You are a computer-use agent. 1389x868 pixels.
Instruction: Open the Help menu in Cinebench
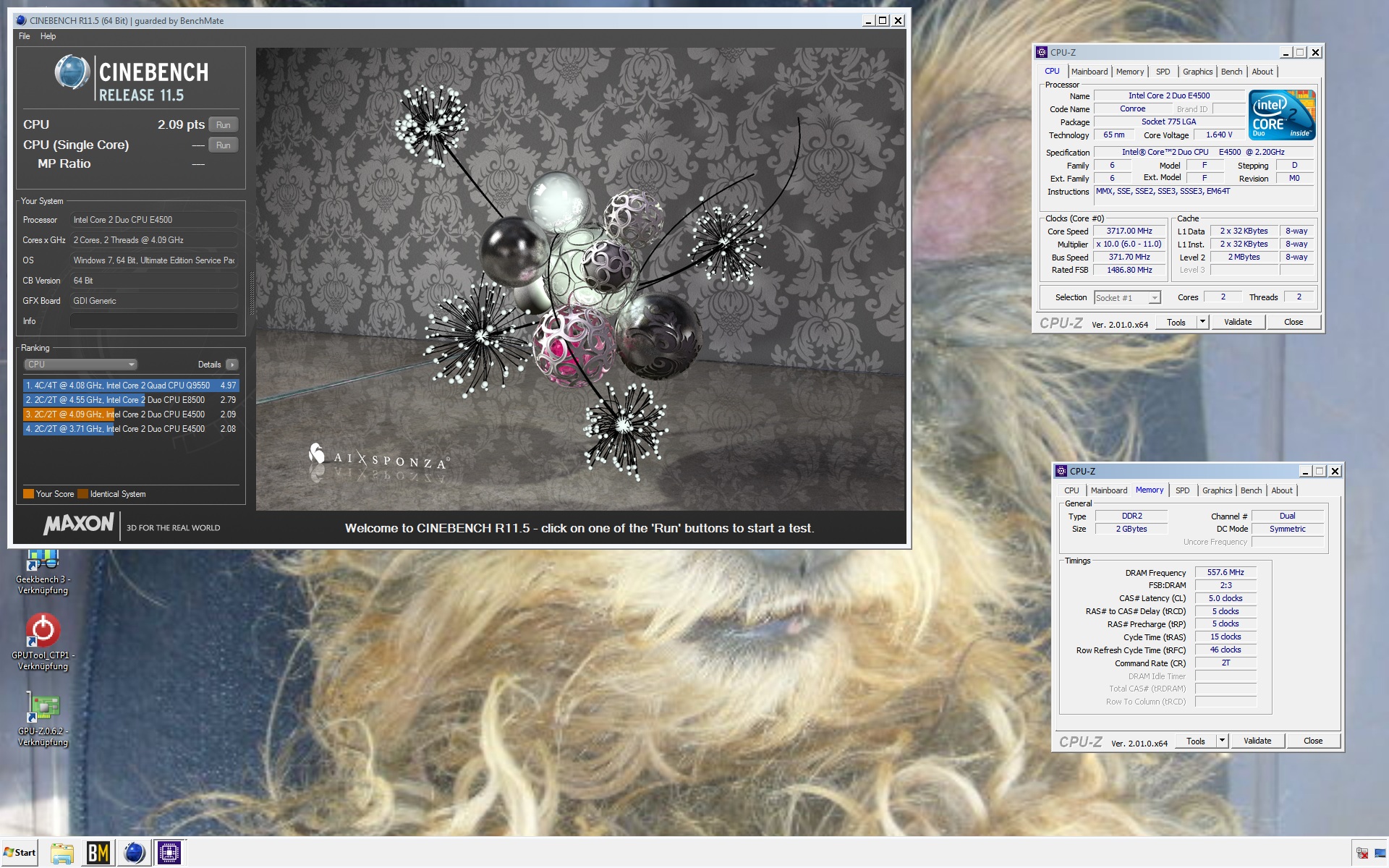point(48,36)
